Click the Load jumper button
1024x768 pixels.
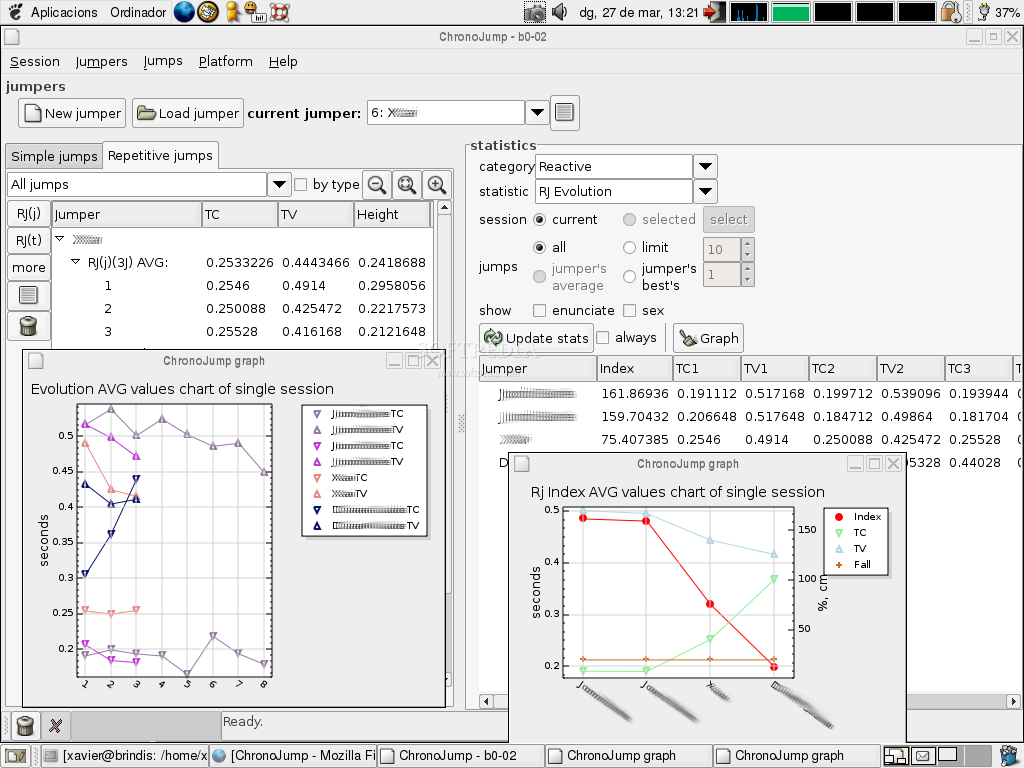tap(188, 113)
